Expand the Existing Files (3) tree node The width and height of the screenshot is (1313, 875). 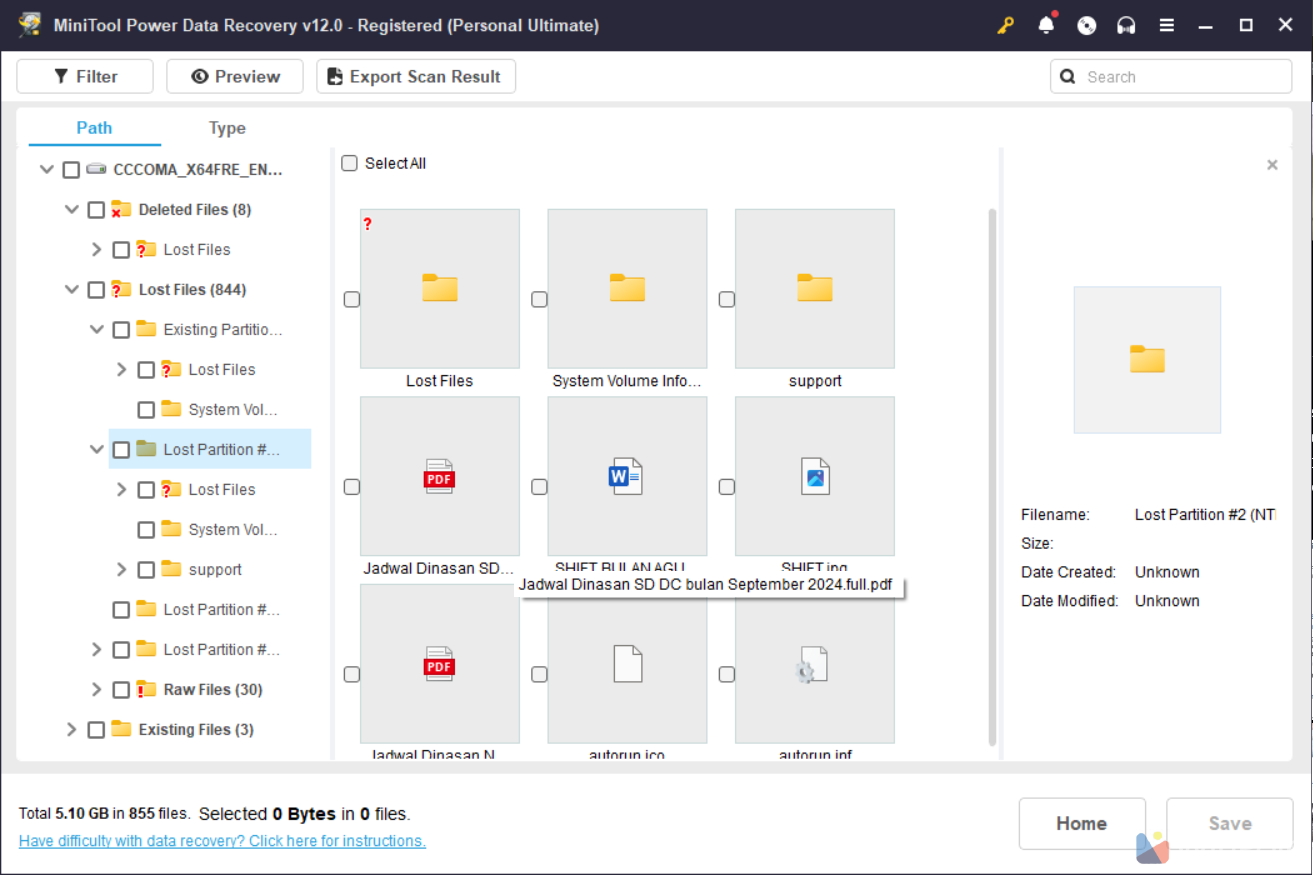coord(71,730)
